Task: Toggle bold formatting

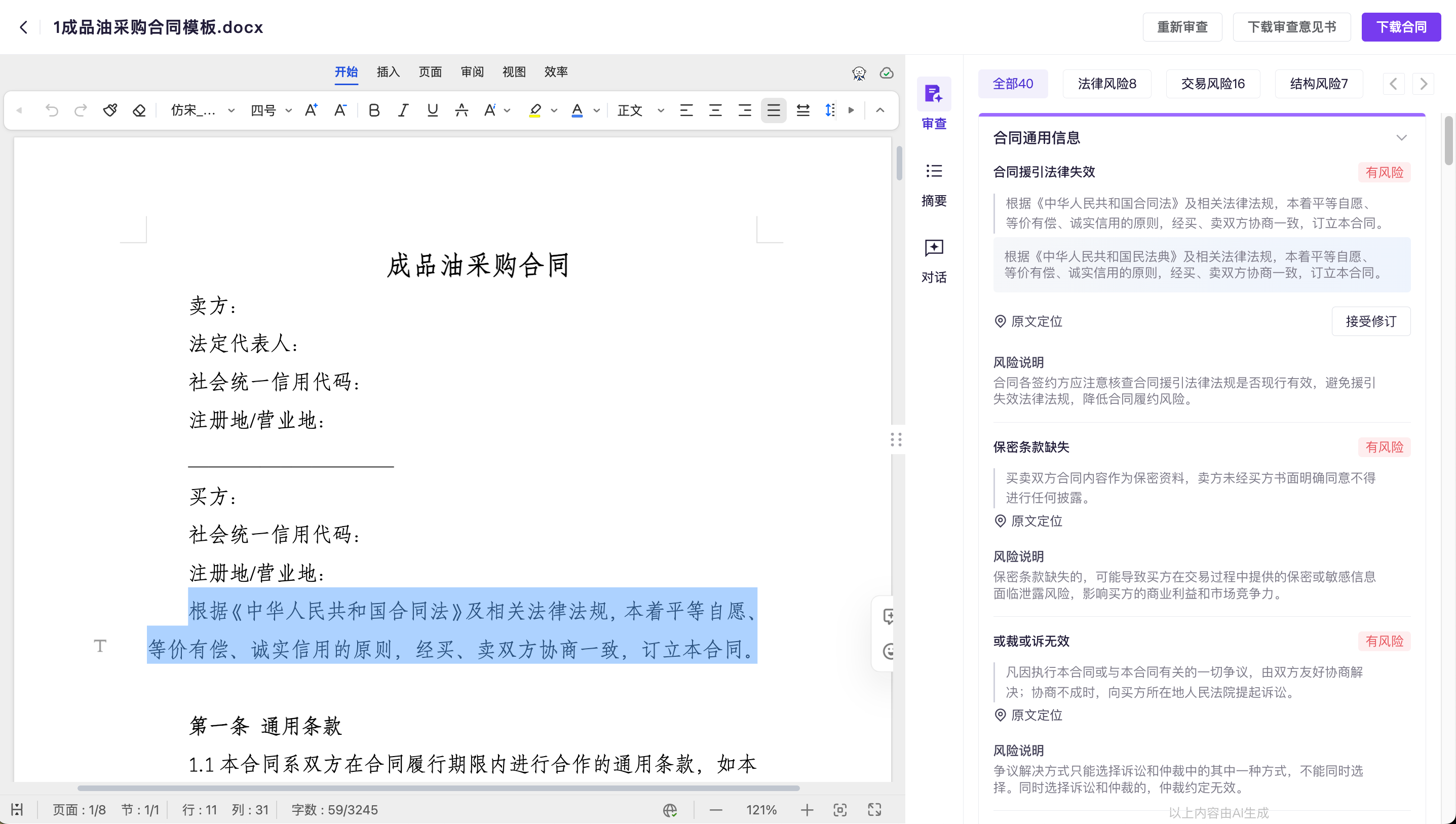Action: click(x=373, y=110)
